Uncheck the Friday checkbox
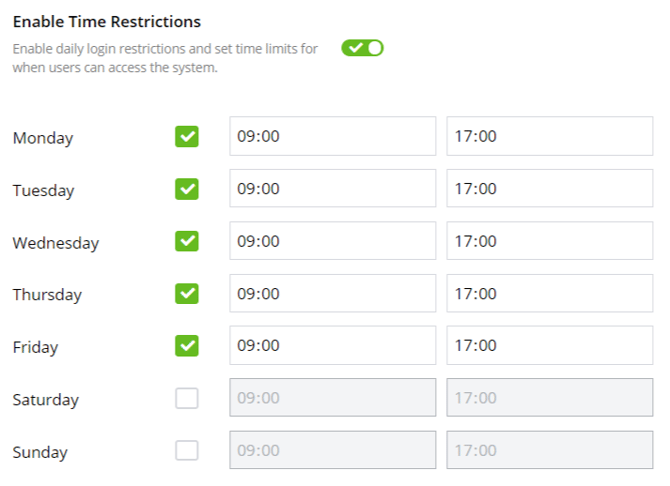Image resolution: width=670 pixels, height=486 pixels. [187, 346]
